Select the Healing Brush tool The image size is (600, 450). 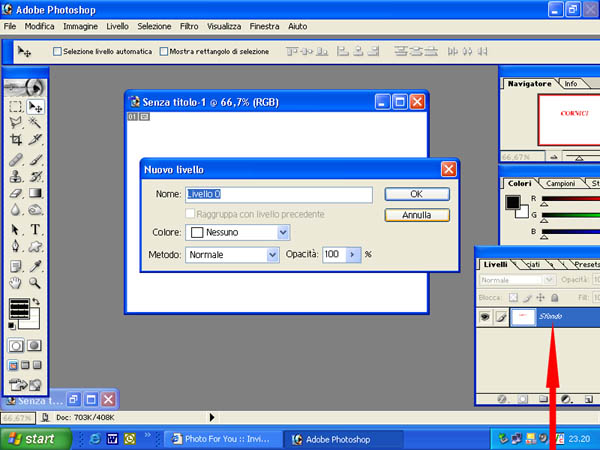coord(16,160)
